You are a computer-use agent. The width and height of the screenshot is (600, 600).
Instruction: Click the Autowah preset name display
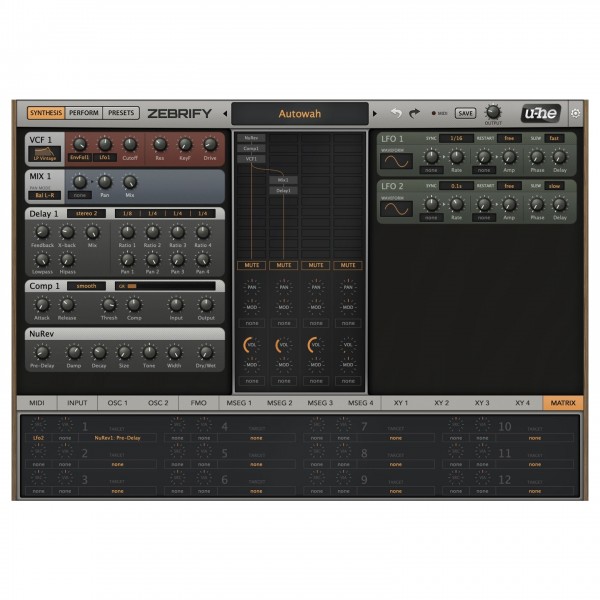pyautogui.click(x=300, y=114)
